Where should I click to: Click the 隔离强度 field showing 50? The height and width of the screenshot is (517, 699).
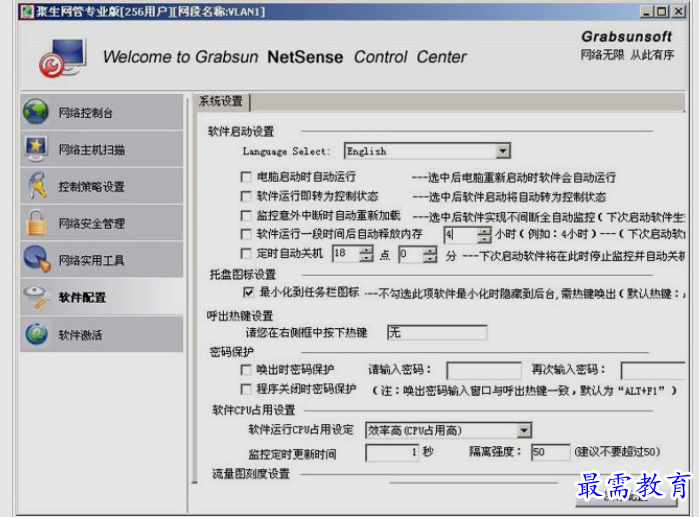pyautogui.click(x=551, y=452)
